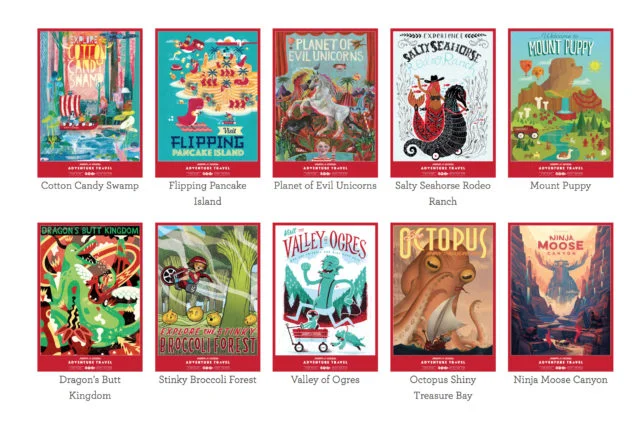Click the 'Flipping Pancake Island' caption link
The image size is (640, 426).
(207, 193)
